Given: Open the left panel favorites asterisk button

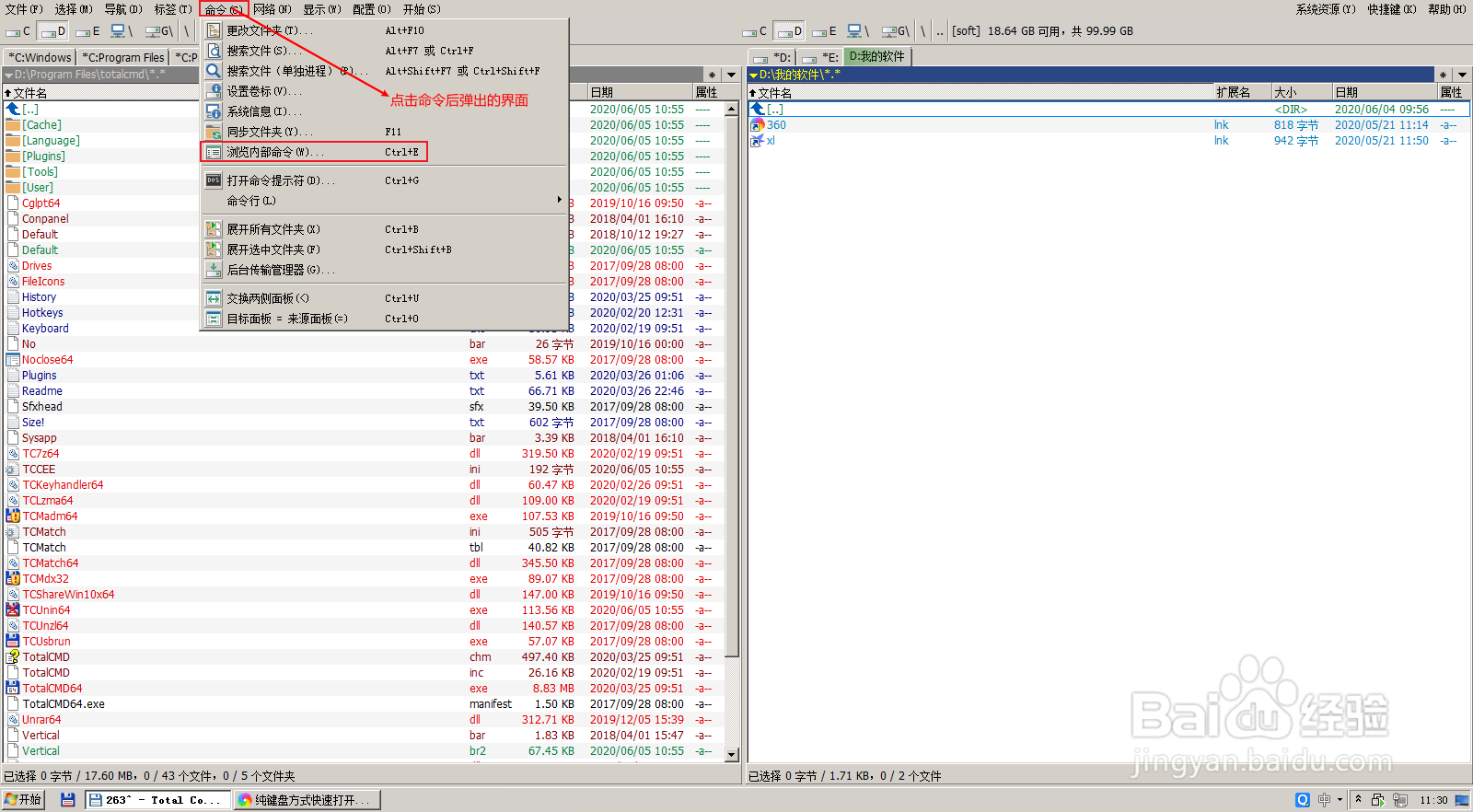Looking at the screenshot, I should pos(712,75).
